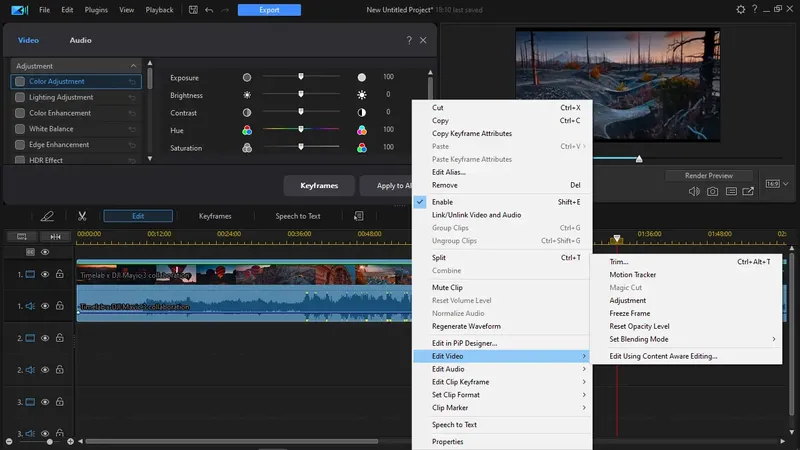The width and height of the screenshot is (800, 450).
Task: Click the Keyframes timeline toolbar button
Action: click(215, 216)
